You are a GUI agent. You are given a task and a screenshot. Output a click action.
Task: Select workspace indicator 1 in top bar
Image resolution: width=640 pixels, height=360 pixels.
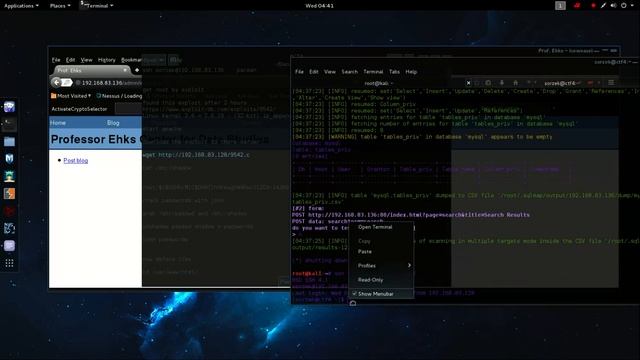[560, 6]
